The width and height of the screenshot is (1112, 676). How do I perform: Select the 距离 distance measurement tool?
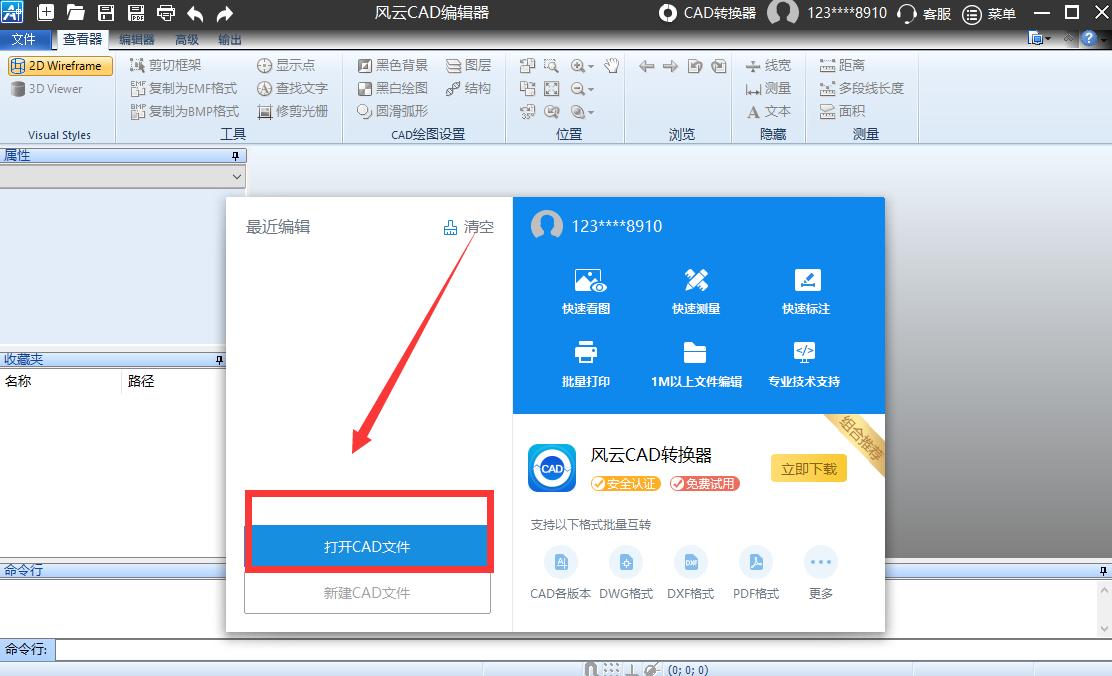pyautogui.click(x=840, y=65)
